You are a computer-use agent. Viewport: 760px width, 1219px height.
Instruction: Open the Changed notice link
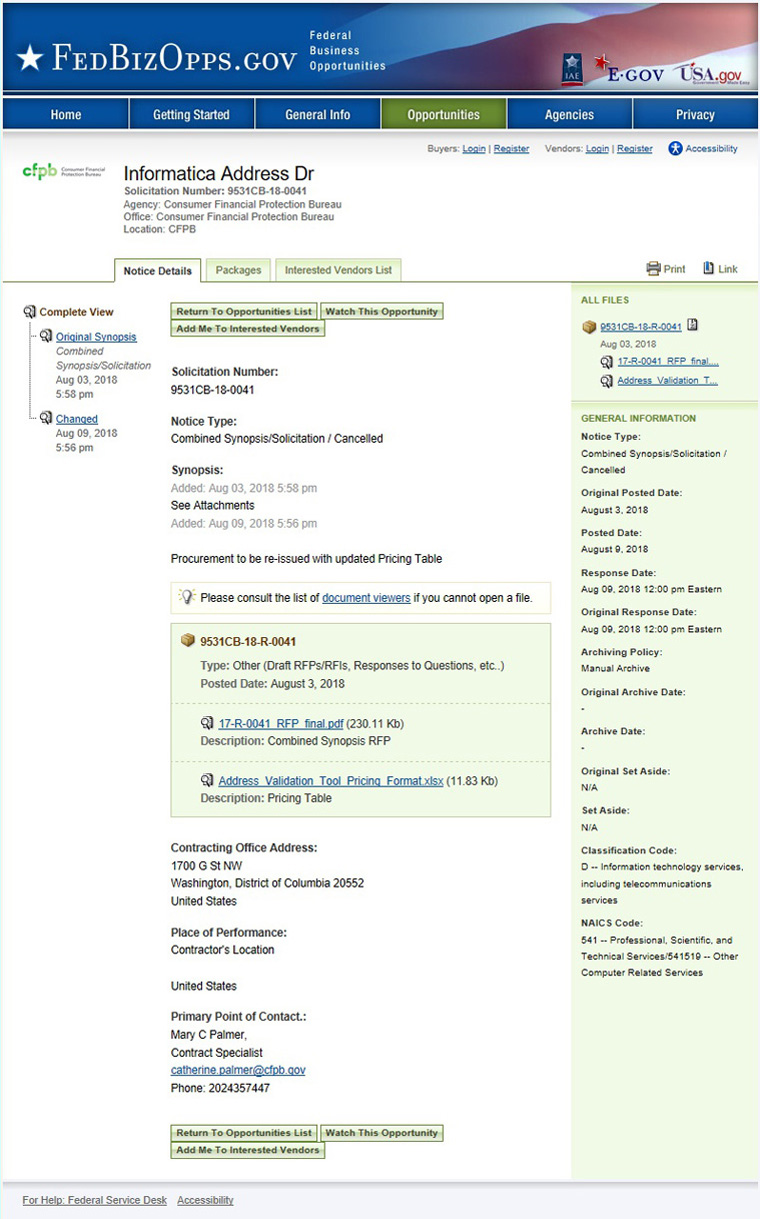point(77,419)
